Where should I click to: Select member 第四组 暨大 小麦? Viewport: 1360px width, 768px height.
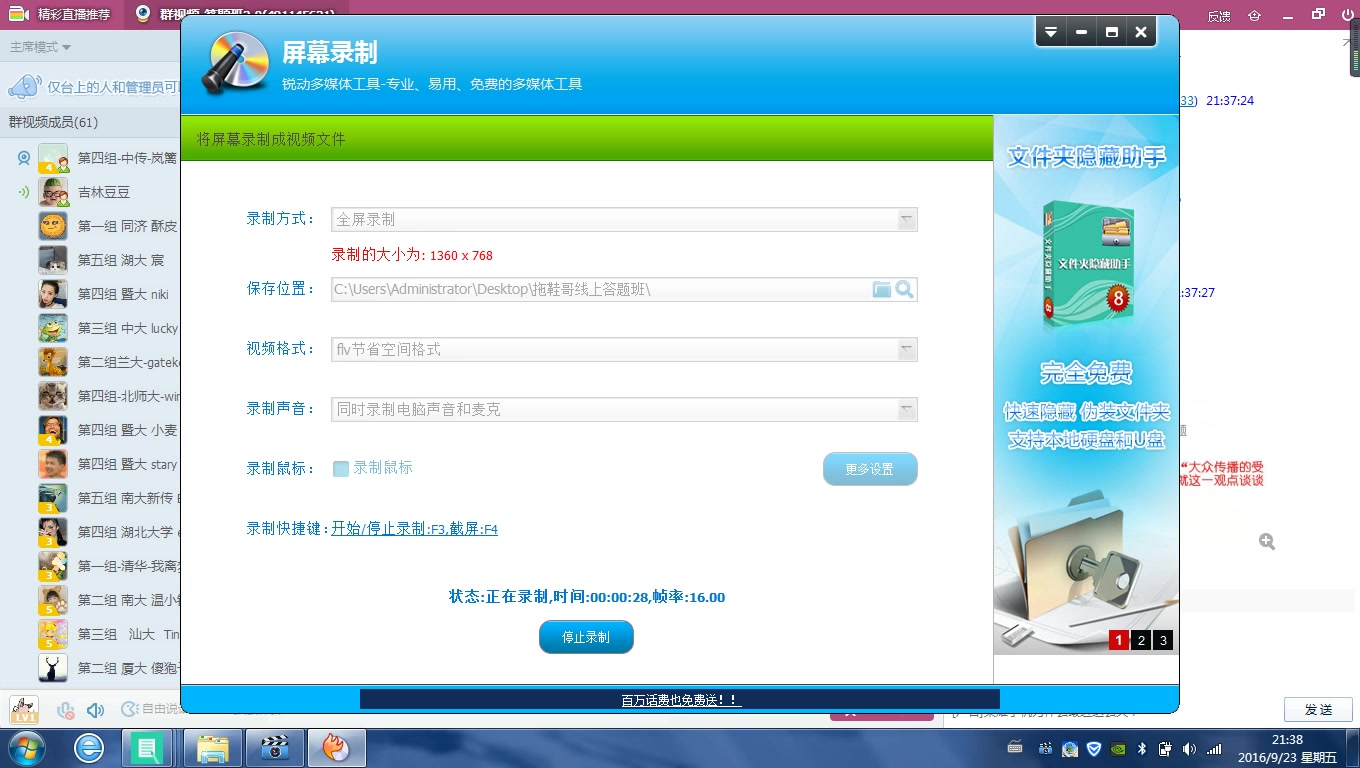[x=90, y=430]
